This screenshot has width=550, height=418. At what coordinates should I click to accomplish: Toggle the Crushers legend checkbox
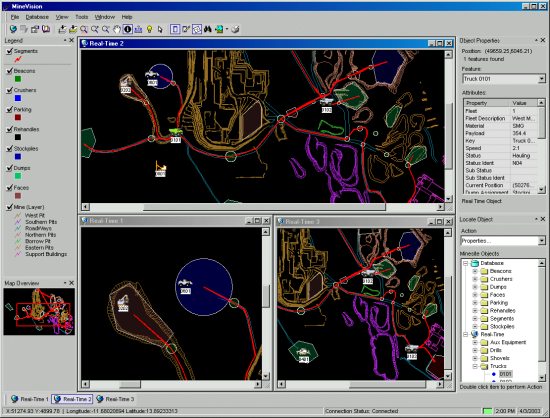click(x=9, y=90)
